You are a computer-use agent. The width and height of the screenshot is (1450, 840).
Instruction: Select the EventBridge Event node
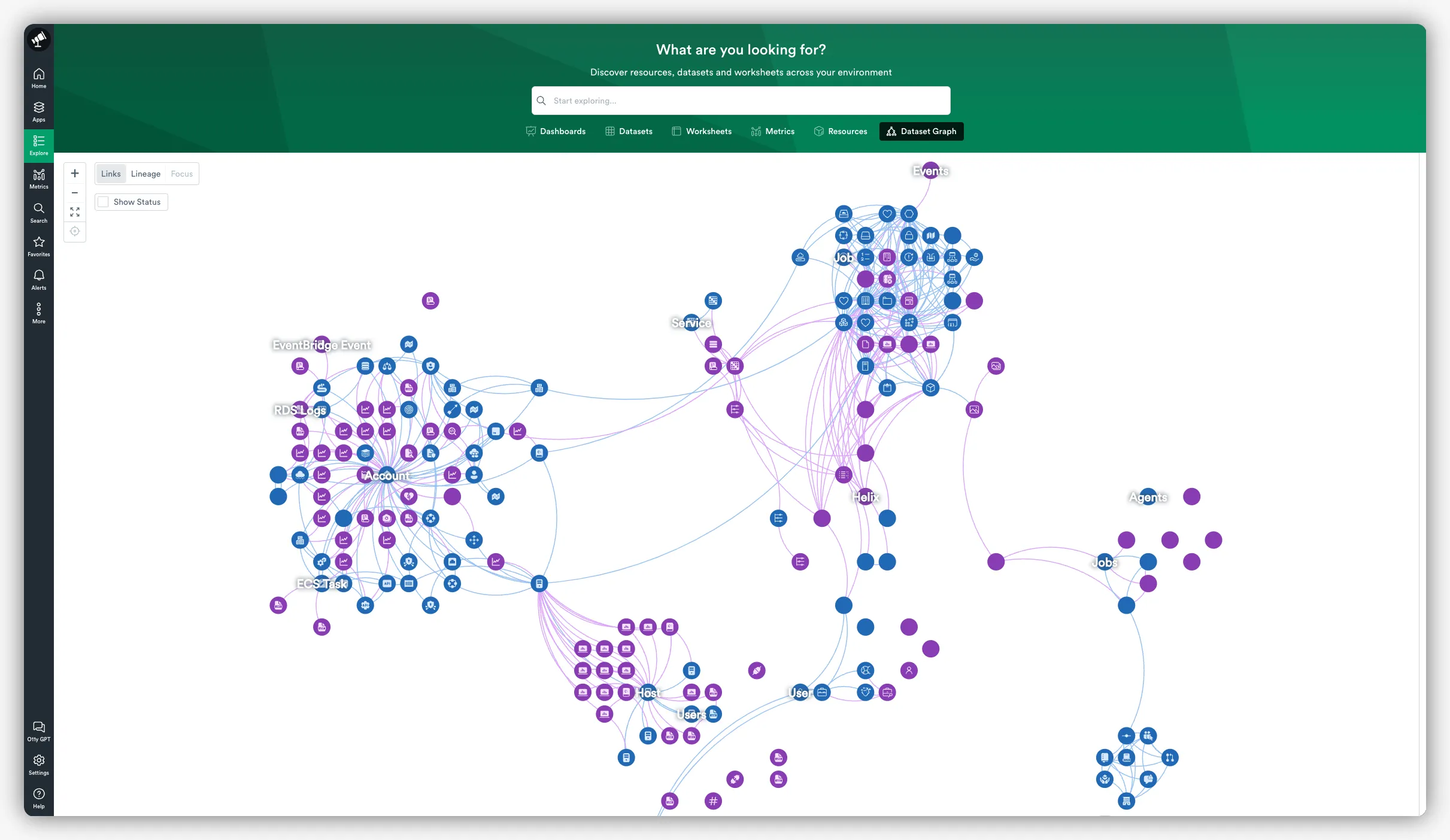[322, 345]
